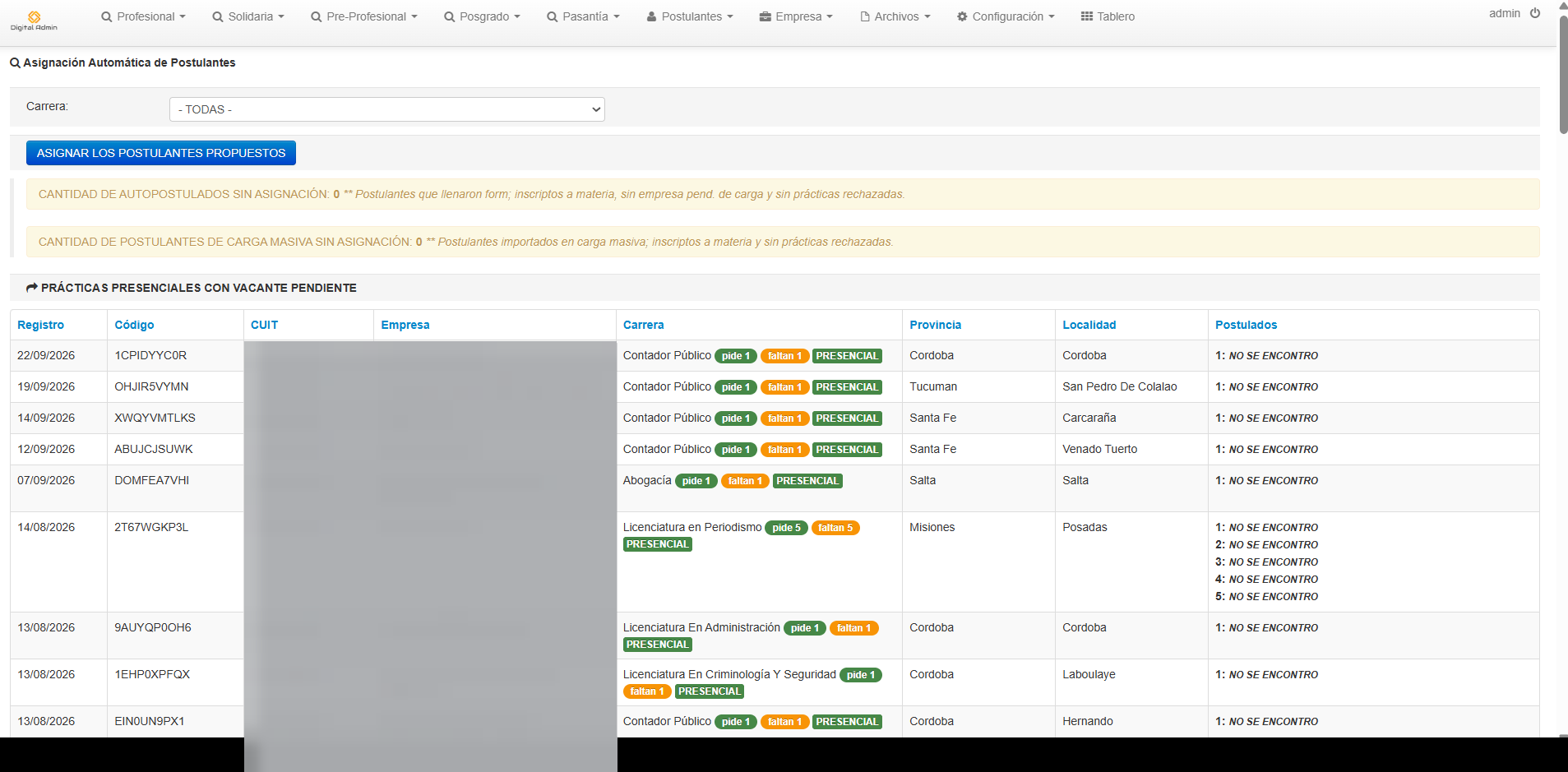Sort the table by Registro column
1568x772 pixels.
[40, 325]
